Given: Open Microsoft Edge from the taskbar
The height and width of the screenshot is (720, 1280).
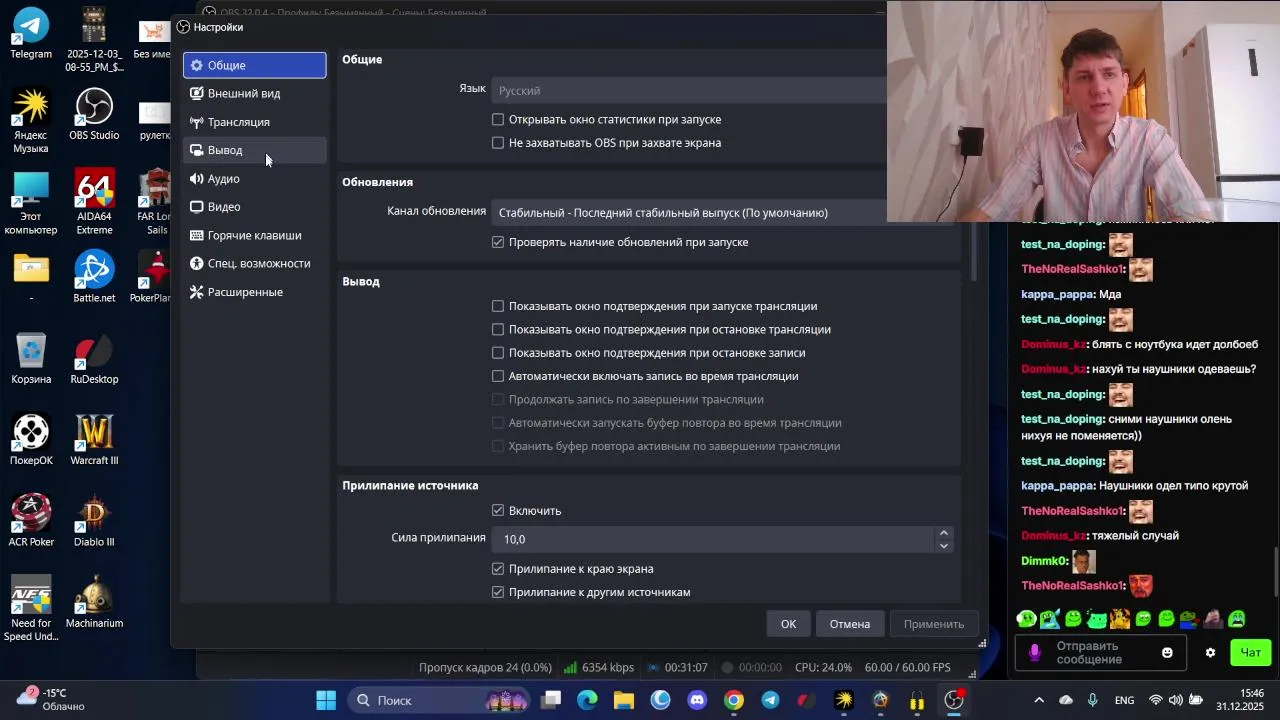Looking at the screenshot, I should click(587, 700).
